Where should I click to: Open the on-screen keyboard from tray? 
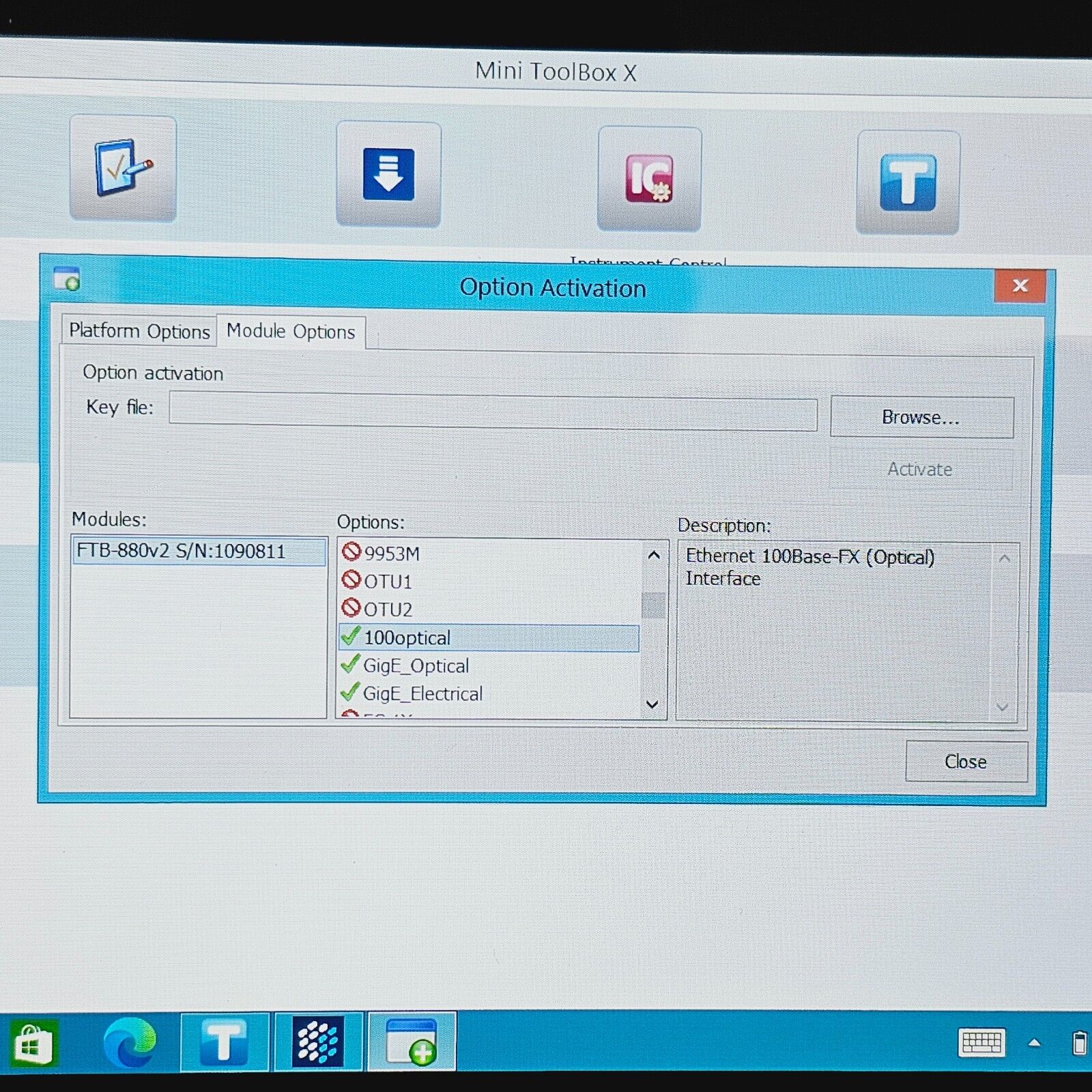click(981, 1042)
